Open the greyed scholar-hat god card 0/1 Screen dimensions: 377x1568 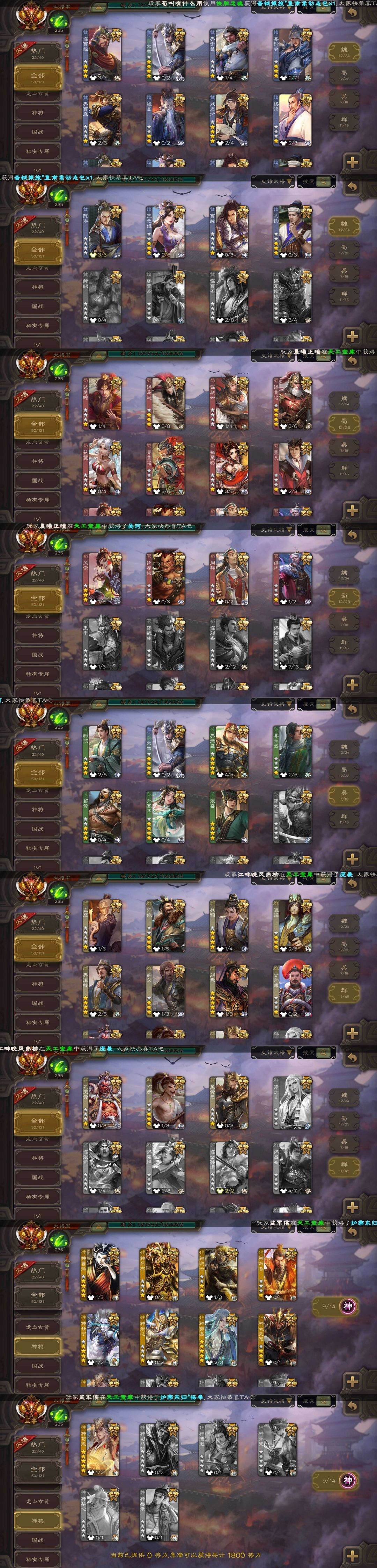point(159,1515)
